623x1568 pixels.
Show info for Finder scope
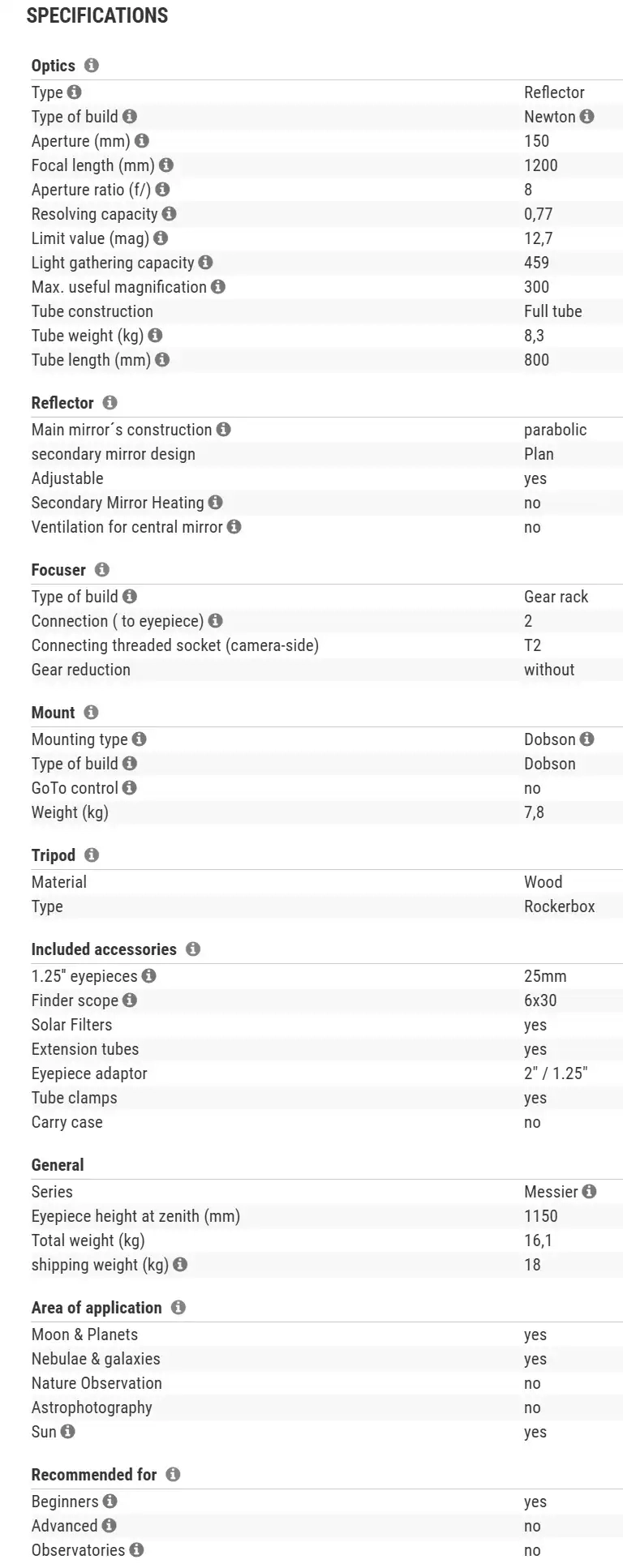(x=130, y=1000)
